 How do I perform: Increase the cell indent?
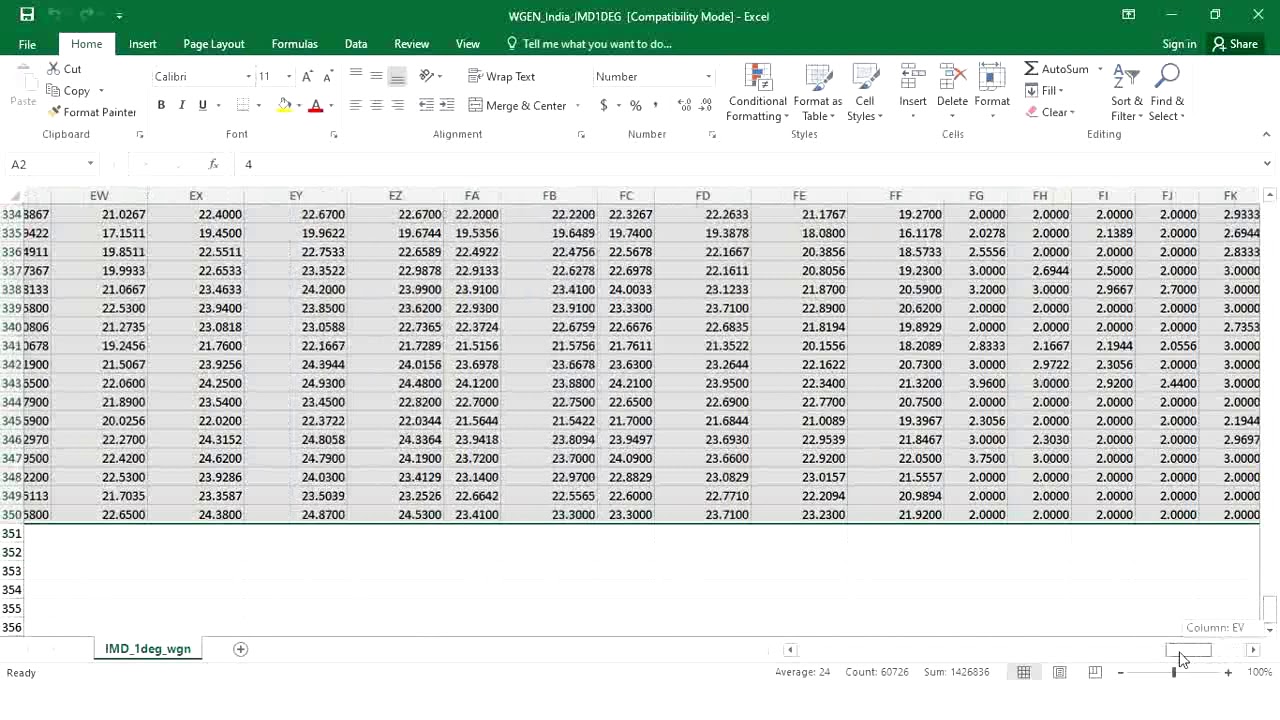447,105
